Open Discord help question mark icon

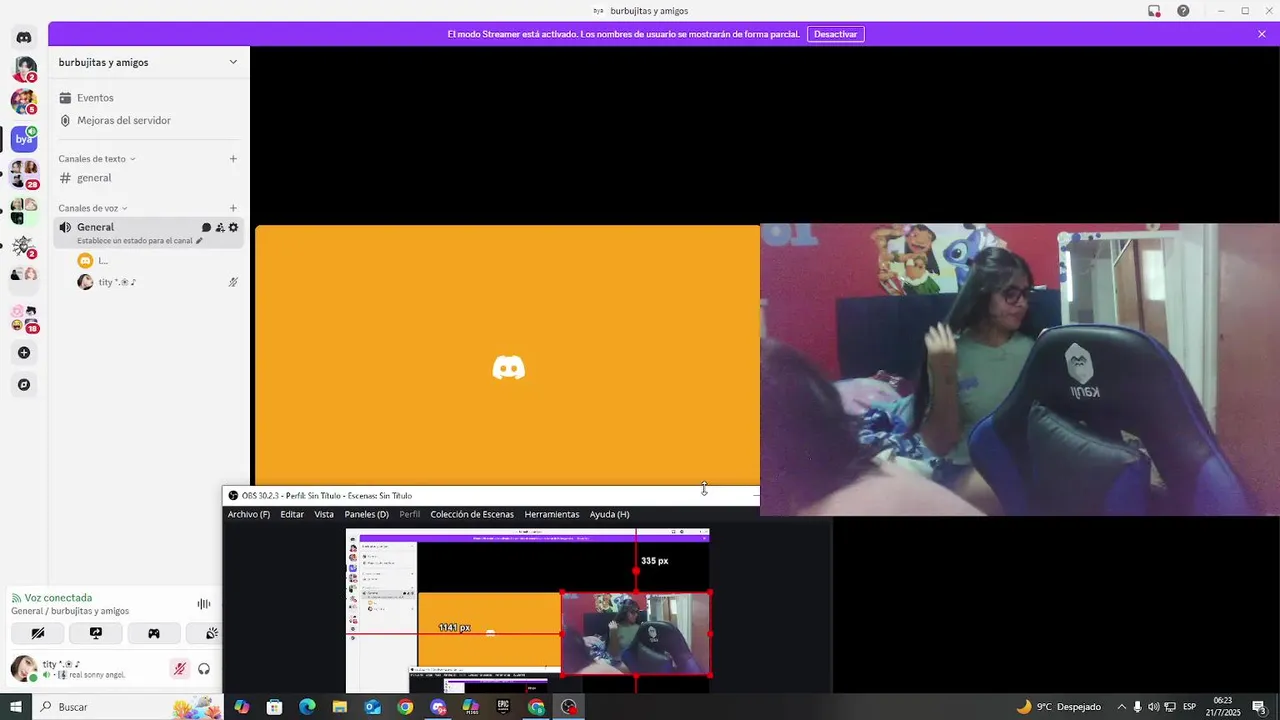1183,11
